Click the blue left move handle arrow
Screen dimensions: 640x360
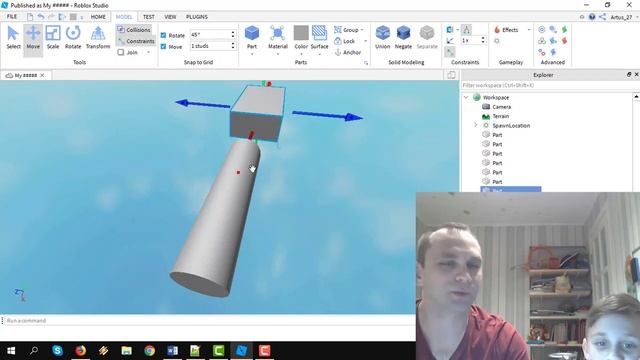coord(203,104)
